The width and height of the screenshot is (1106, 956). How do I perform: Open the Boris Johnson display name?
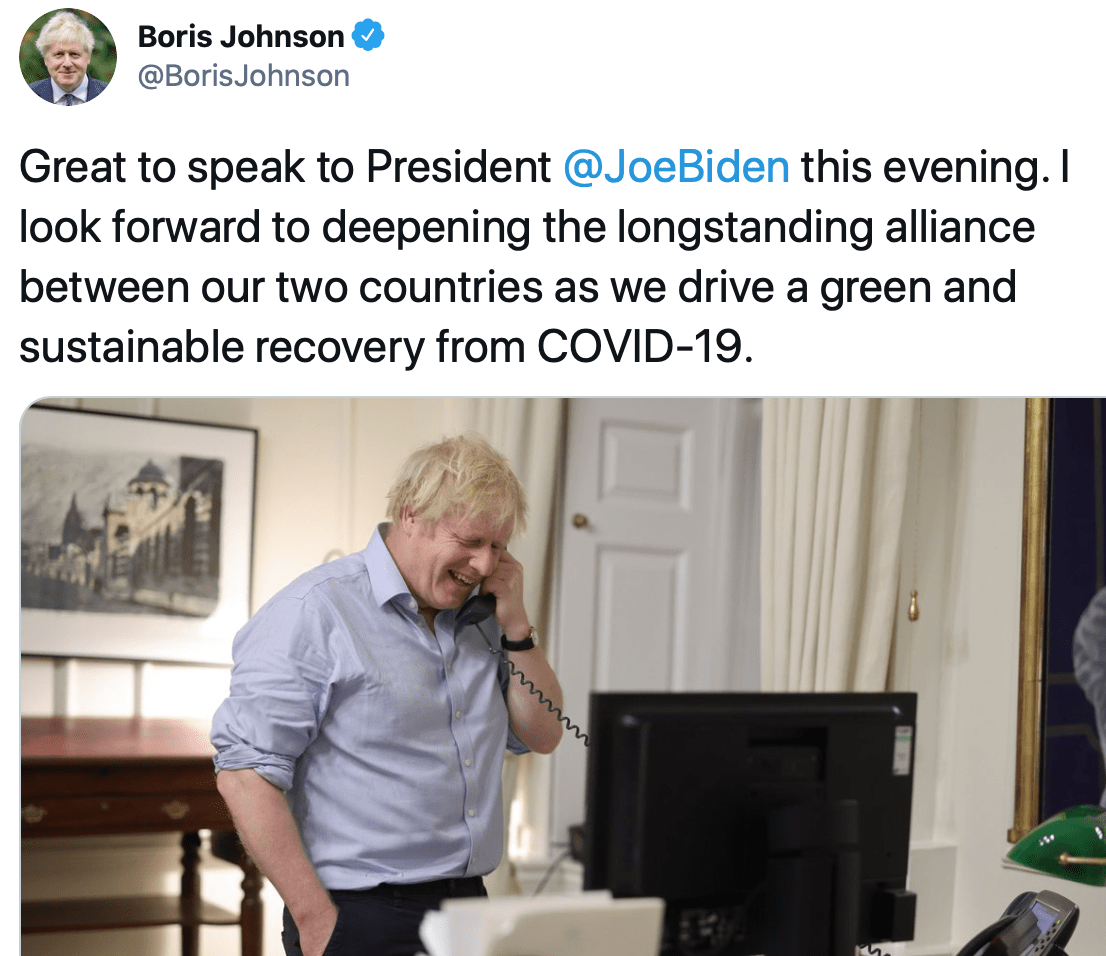(241, 37)
